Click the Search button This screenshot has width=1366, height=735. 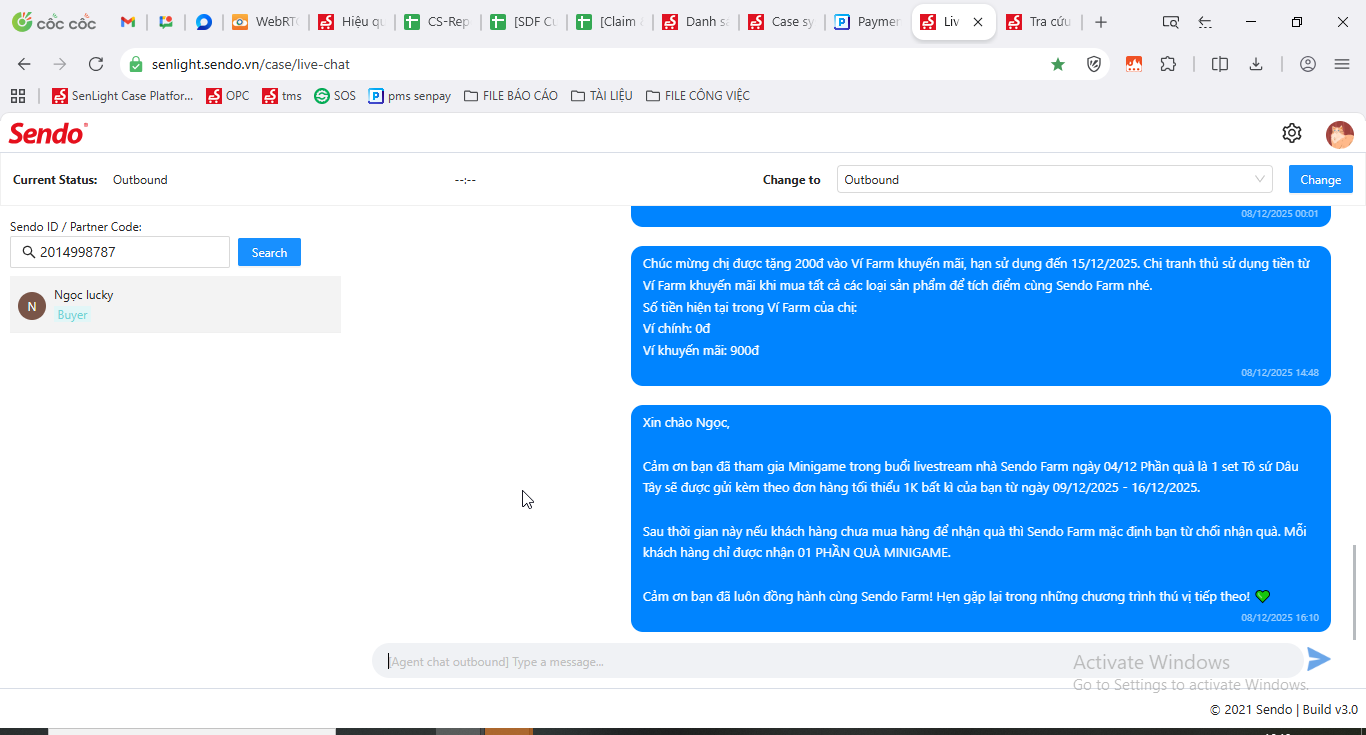269,252
